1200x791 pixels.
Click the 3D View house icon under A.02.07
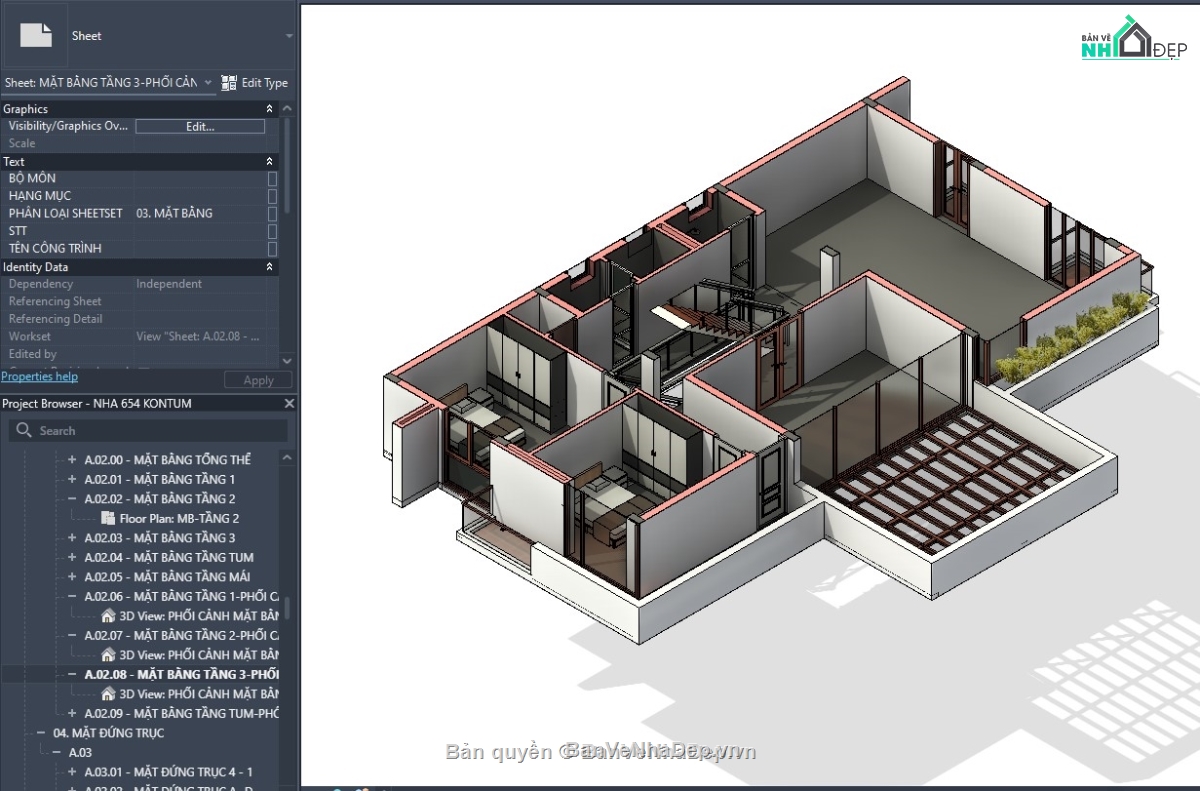click(108, 655)
